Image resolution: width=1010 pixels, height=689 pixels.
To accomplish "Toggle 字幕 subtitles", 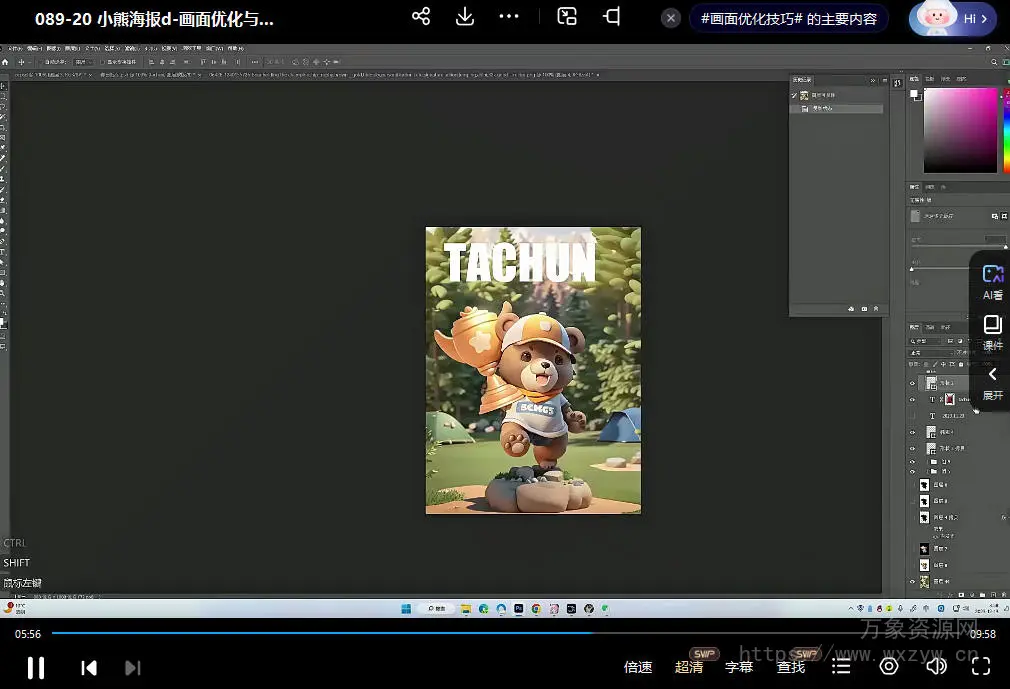I will point(739,667).
